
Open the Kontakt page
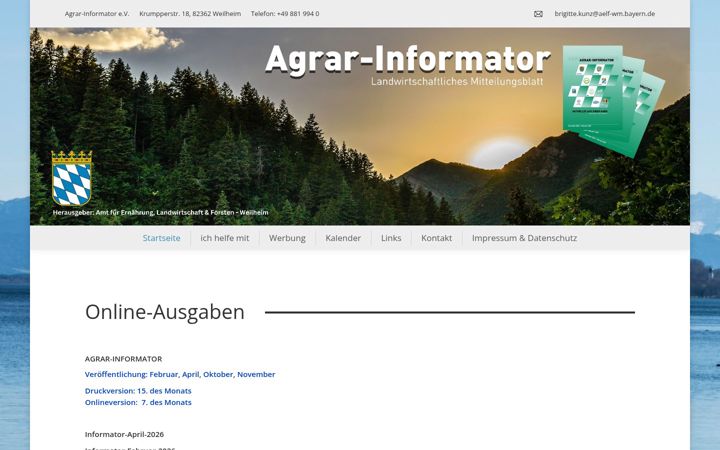pyautogui.click(x=436, y=238)
